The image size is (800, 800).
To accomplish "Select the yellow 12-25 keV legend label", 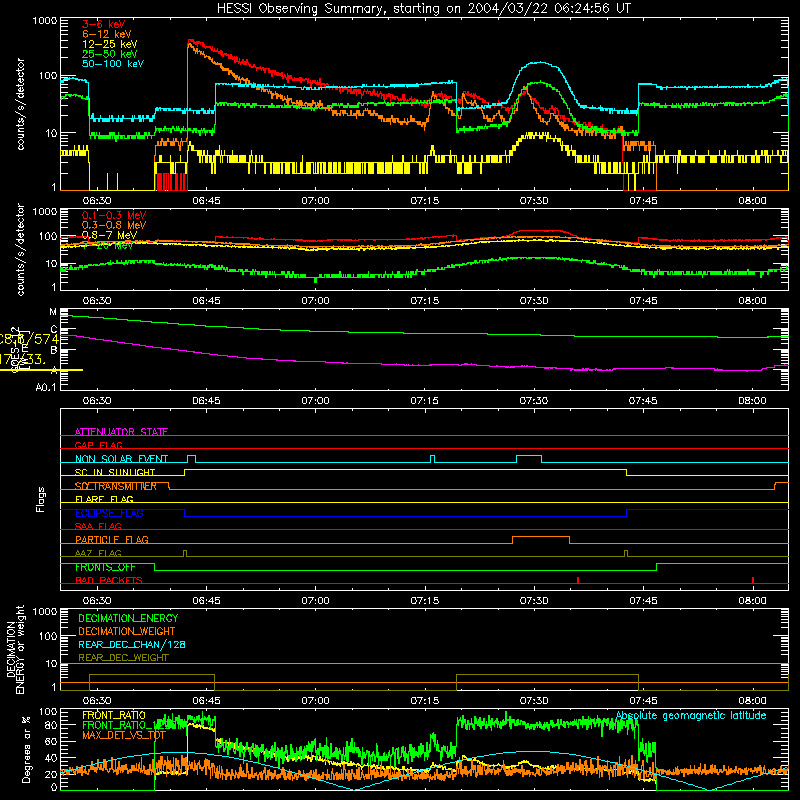I will (x=110, y=44).
